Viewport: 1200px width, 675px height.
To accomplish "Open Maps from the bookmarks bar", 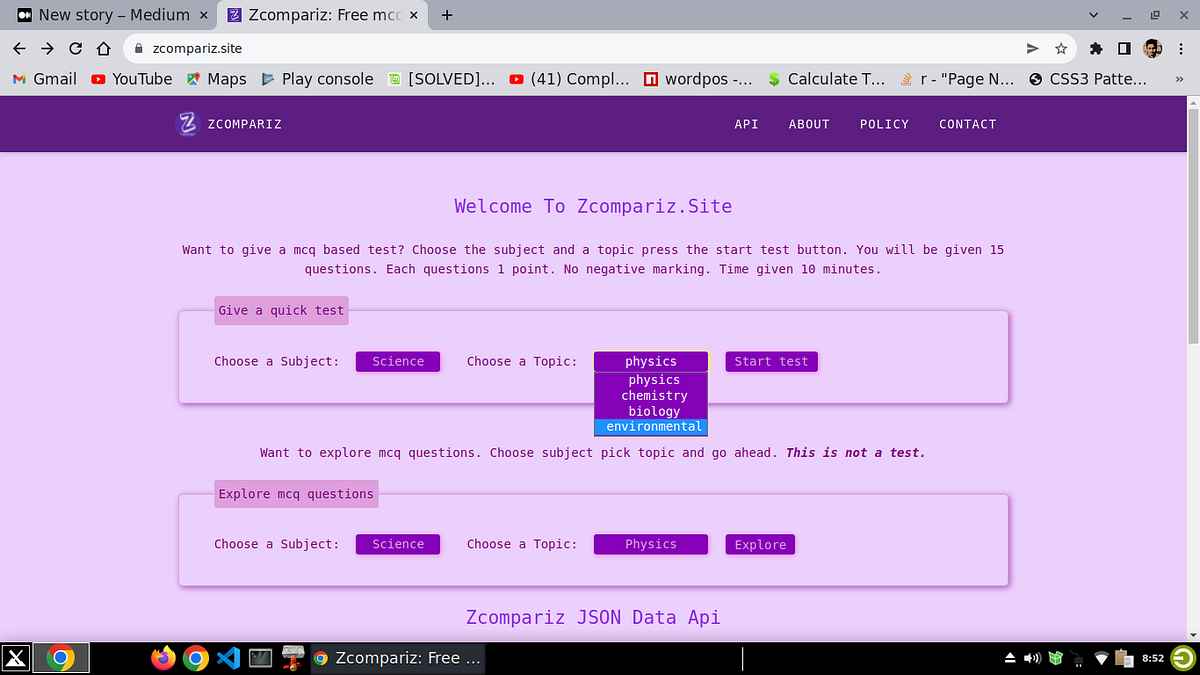I will pos(216,79).
